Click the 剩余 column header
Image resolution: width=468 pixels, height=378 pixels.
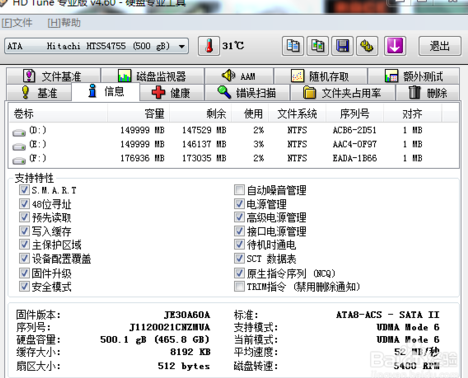[200, 114]
